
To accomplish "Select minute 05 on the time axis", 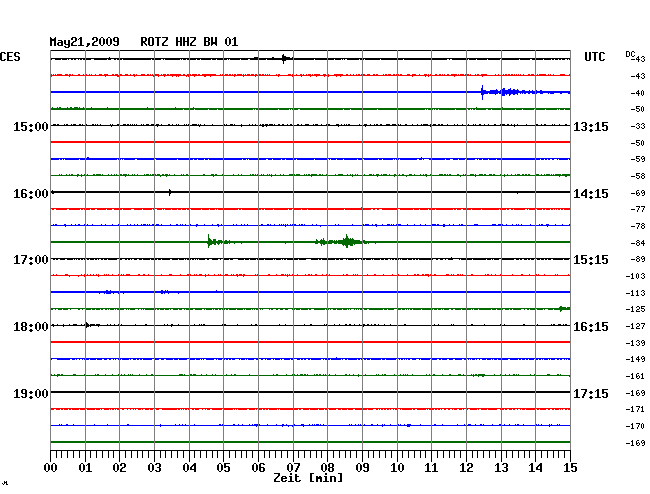I will pyautogui.click(x=223, y=467).
